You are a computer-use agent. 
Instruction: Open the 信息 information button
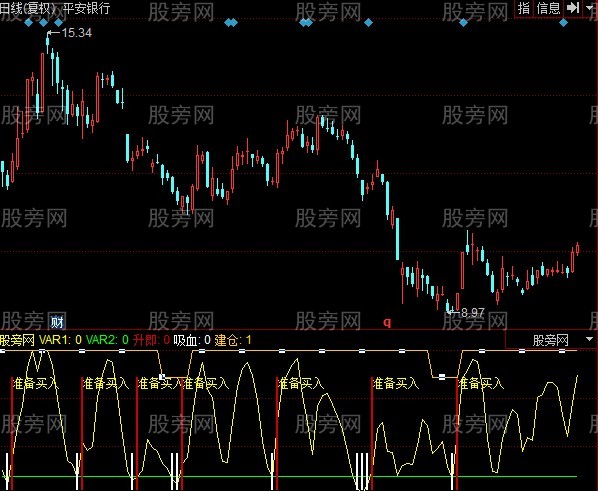[548, 8]
